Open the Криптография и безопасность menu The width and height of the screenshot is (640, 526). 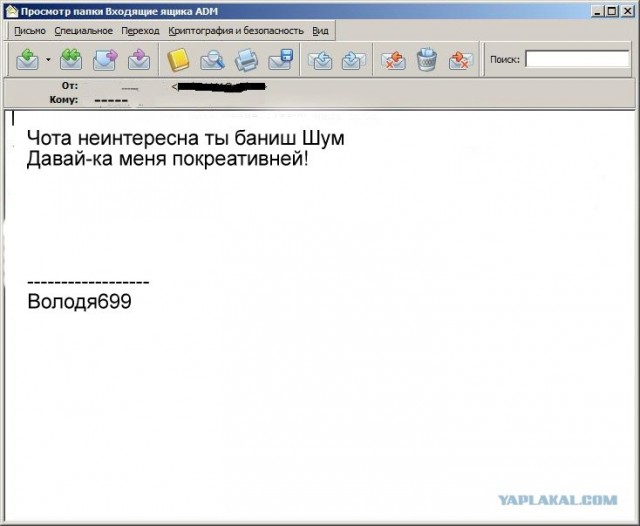tap(236, 31)
